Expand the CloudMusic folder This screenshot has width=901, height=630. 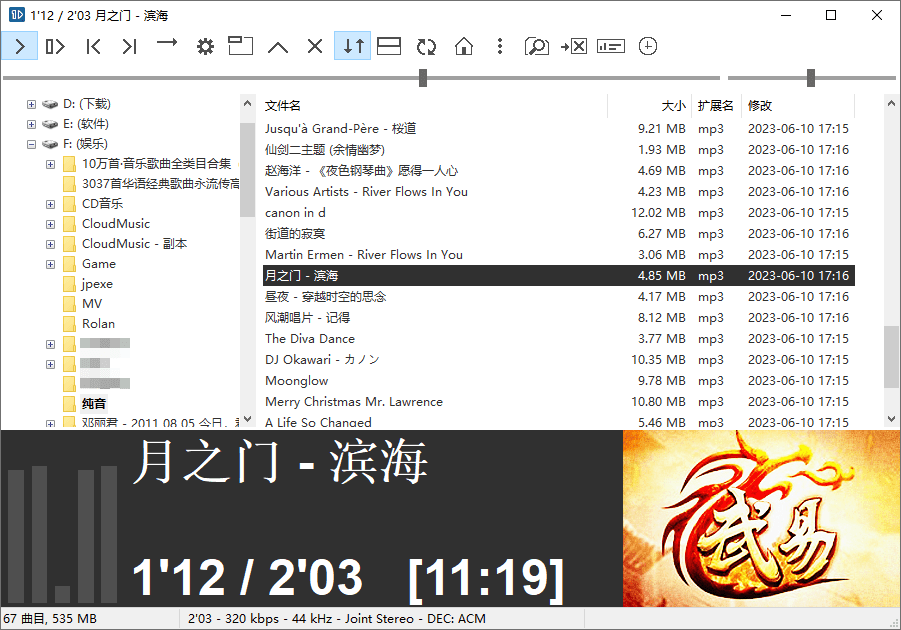[51, 224]
